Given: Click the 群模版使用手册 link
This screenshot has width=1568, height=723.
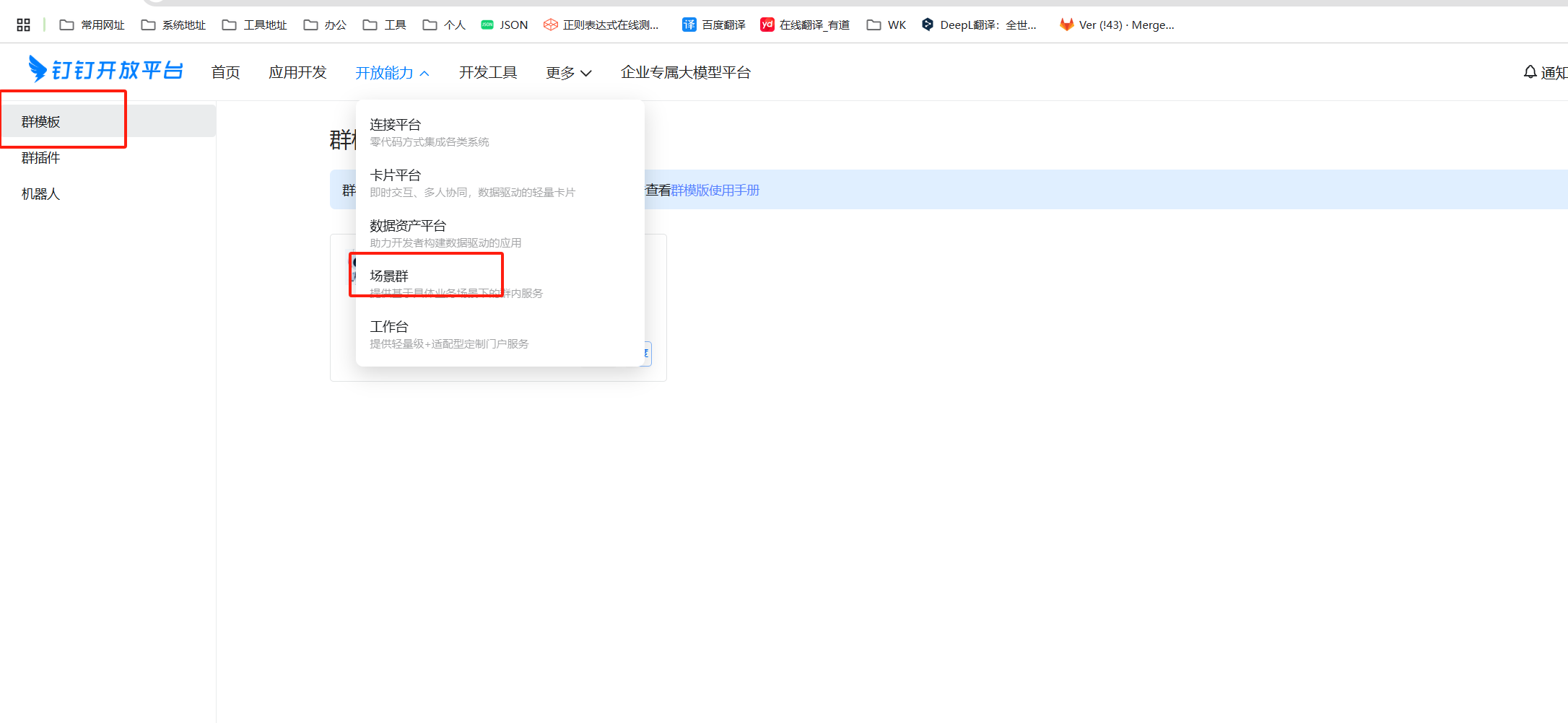Looking at the screenshot, I should click(715, 190).
